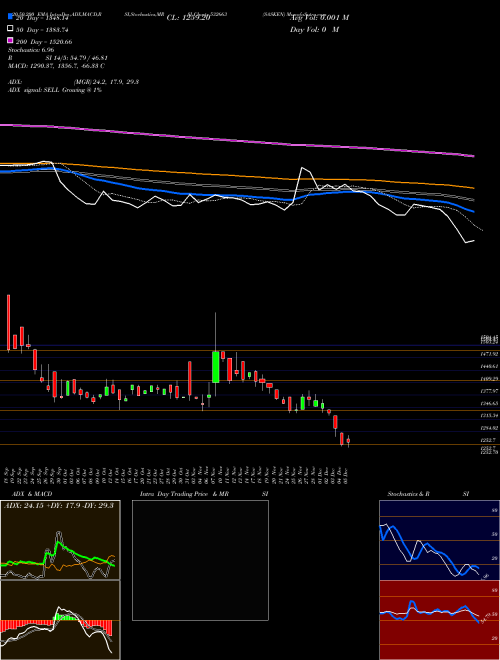
Task: Click the 'Intra Day Trading Price & MR' title
Action: 184,494
